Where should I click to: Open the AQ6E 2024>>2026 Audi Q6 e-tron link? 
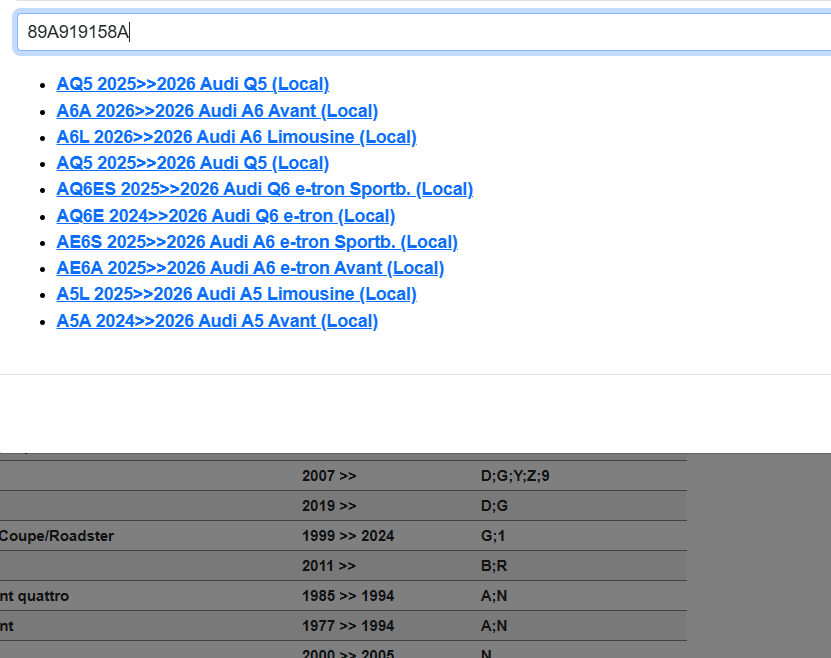pos(225,216)
